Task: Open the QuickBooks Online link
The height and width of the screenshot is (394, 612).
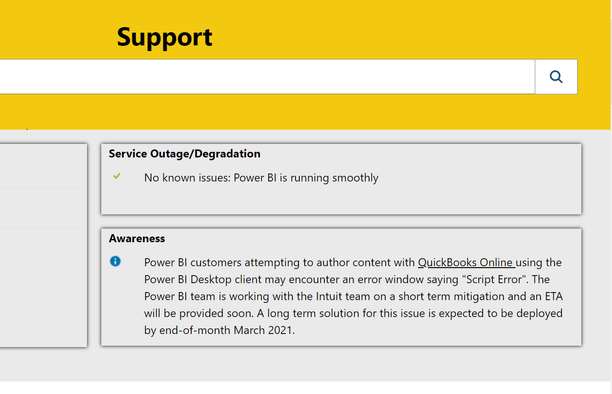Action: pos(466,262)
